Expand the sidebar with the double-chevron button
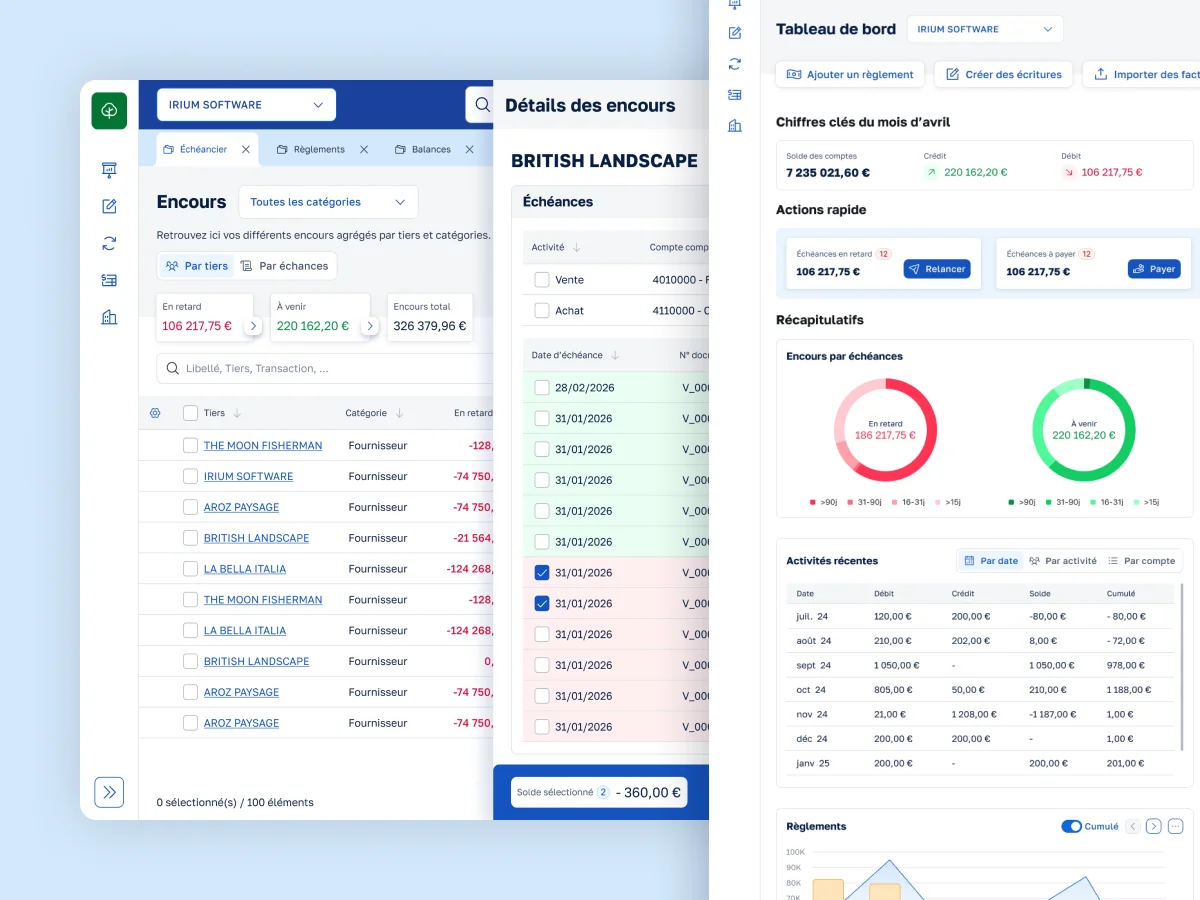 pos(109,792)
